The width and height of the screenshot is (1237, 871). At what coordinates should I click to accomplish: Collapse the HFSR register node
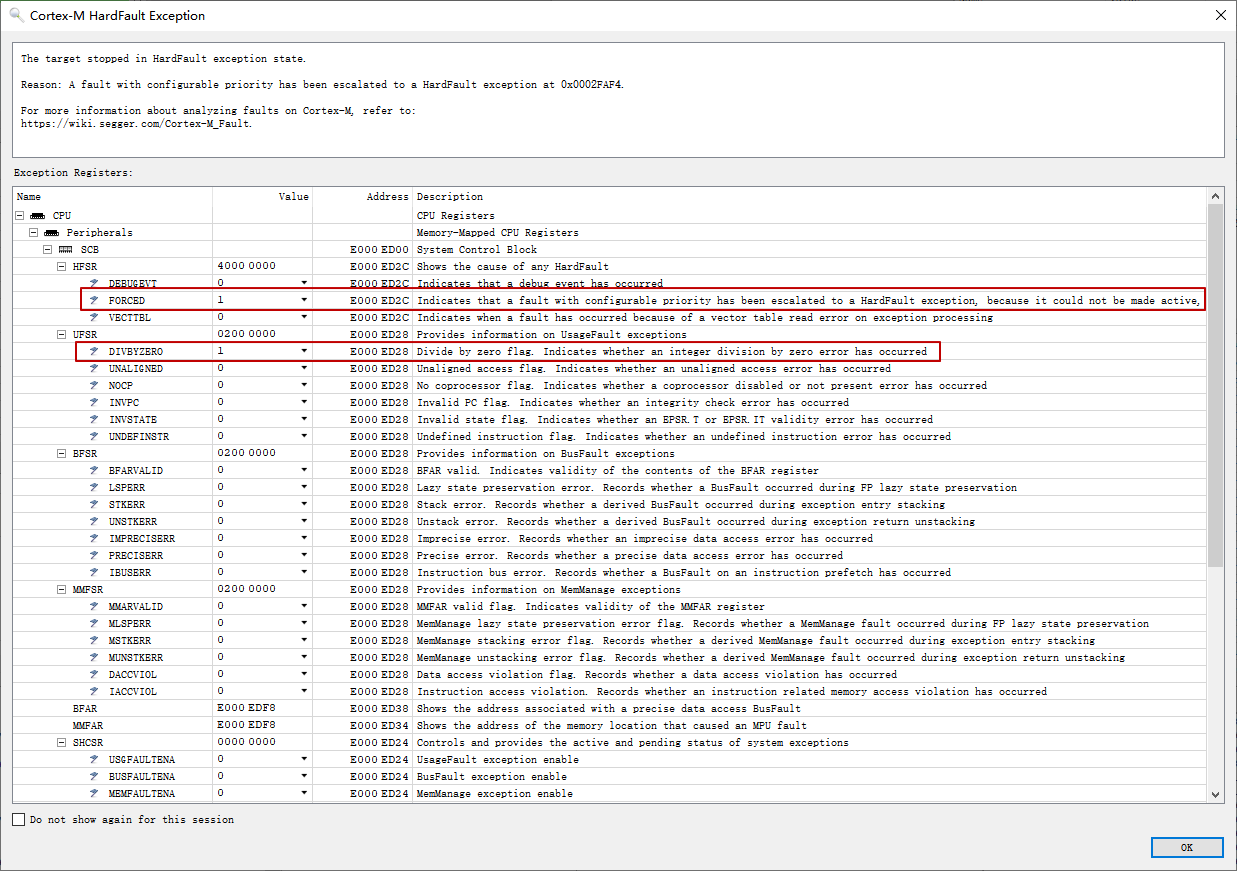61,266
